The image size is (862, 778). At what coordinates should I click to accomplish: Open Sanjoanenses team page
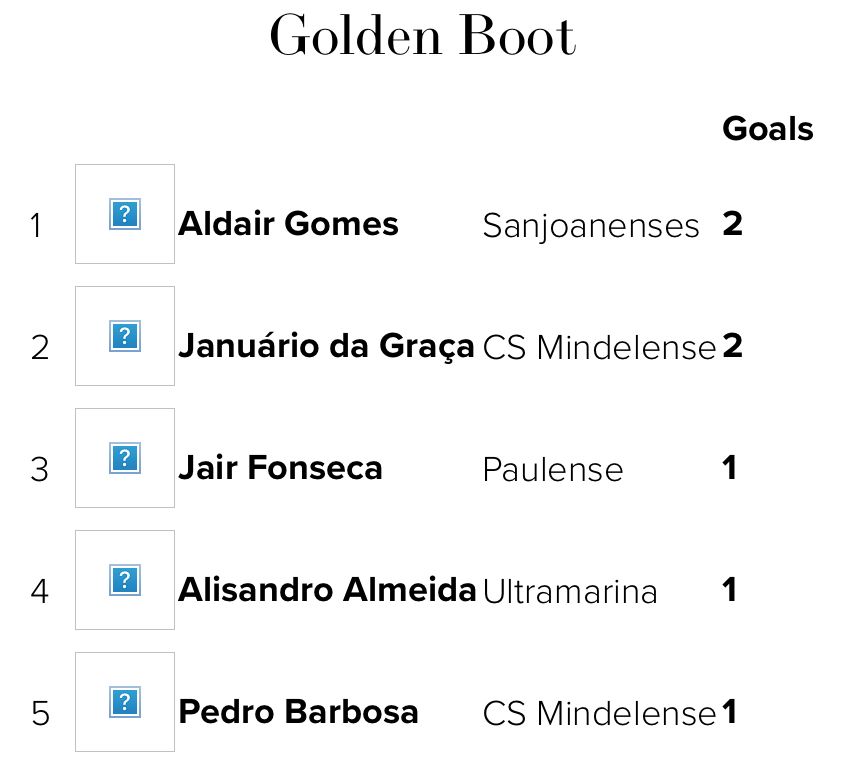(591, 227)
